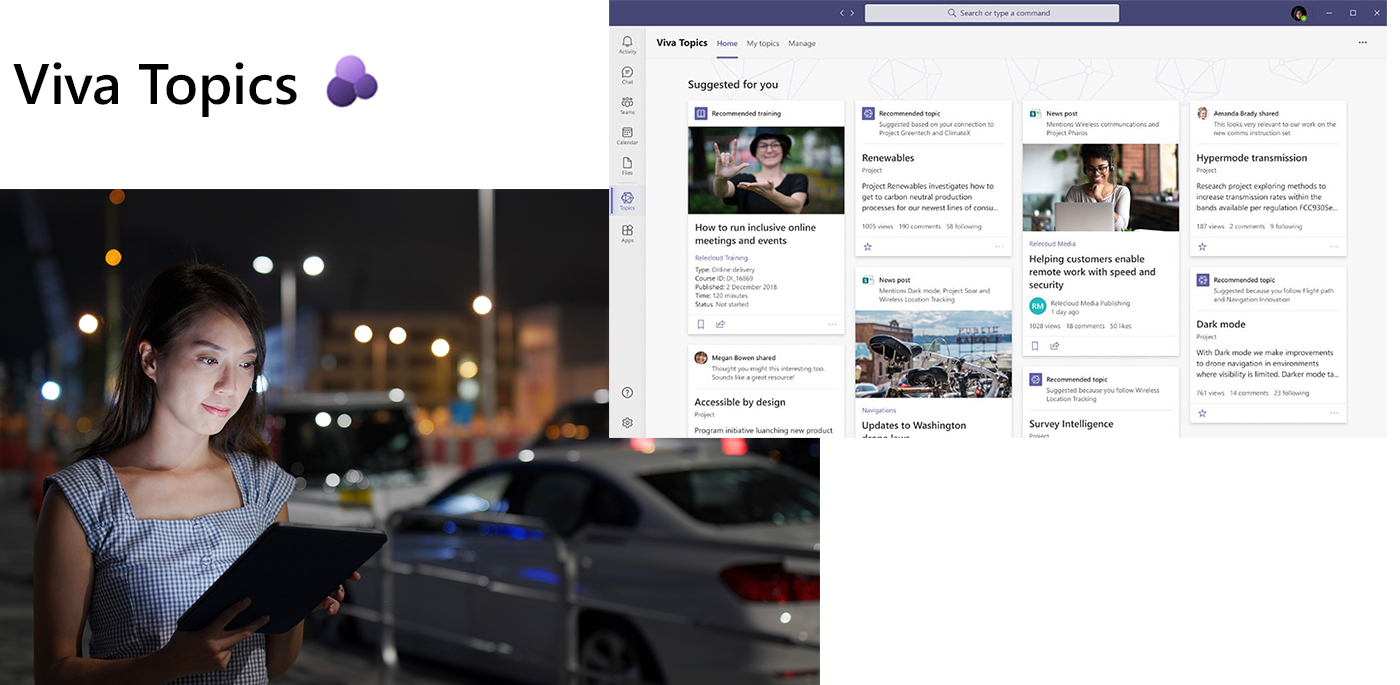Select Topics in the Teams sidebar

click(627, 201)
